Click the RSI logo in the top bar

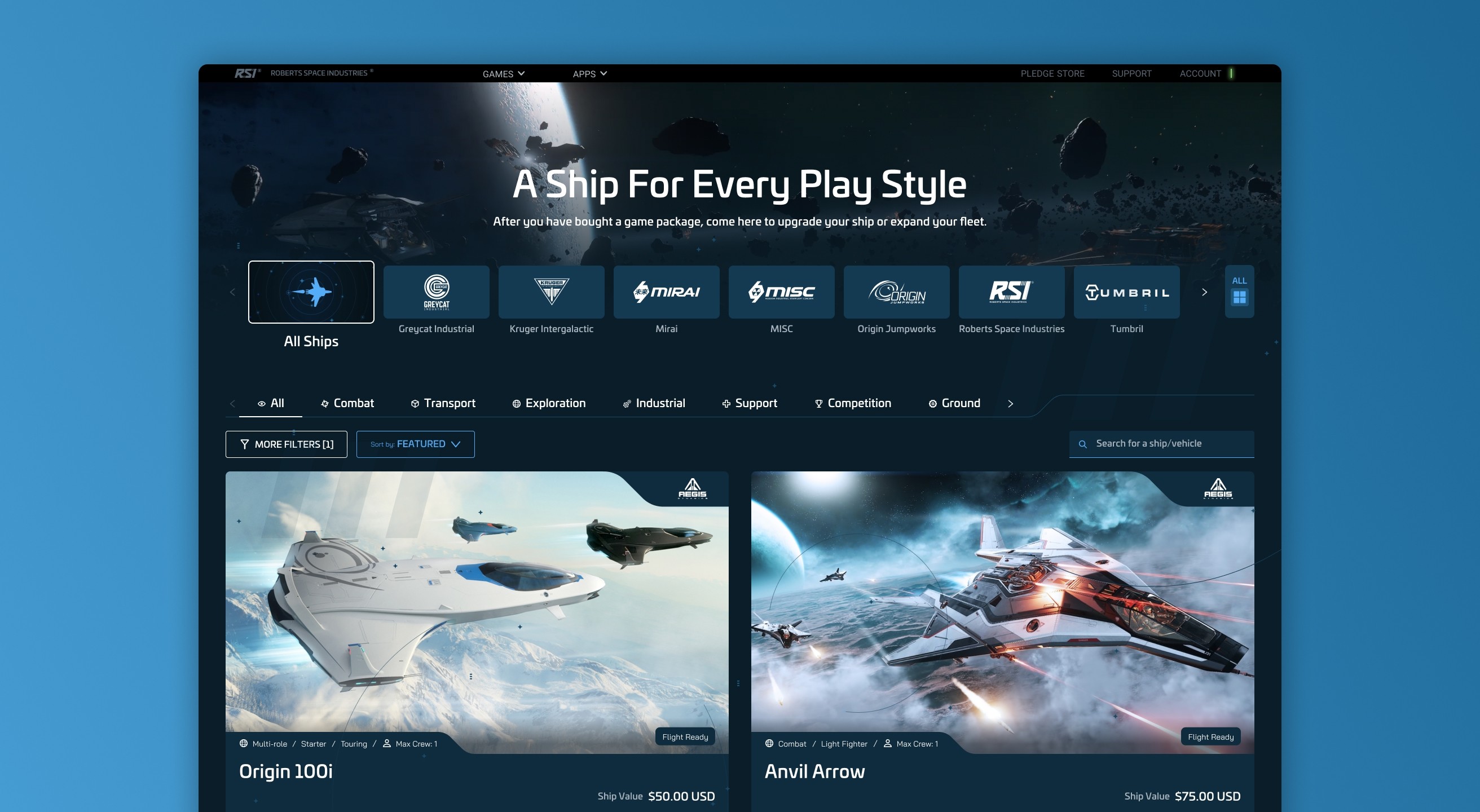[x=247, y=73]
